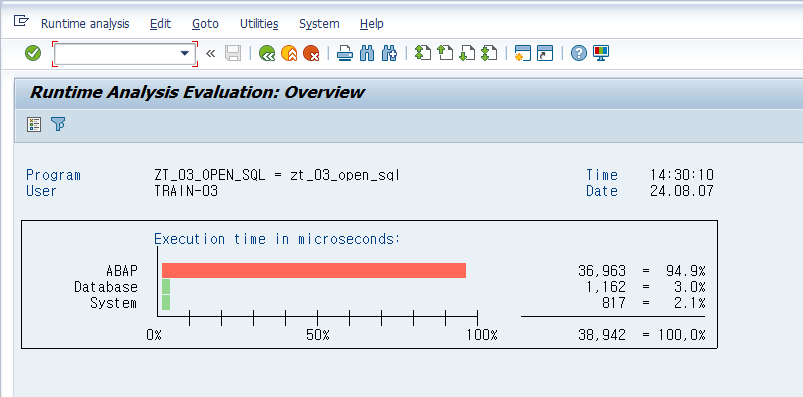Click the 'Execution time in microseconds:' heading
The width and height of the screenshot is (803, 397).
(277, 239)
